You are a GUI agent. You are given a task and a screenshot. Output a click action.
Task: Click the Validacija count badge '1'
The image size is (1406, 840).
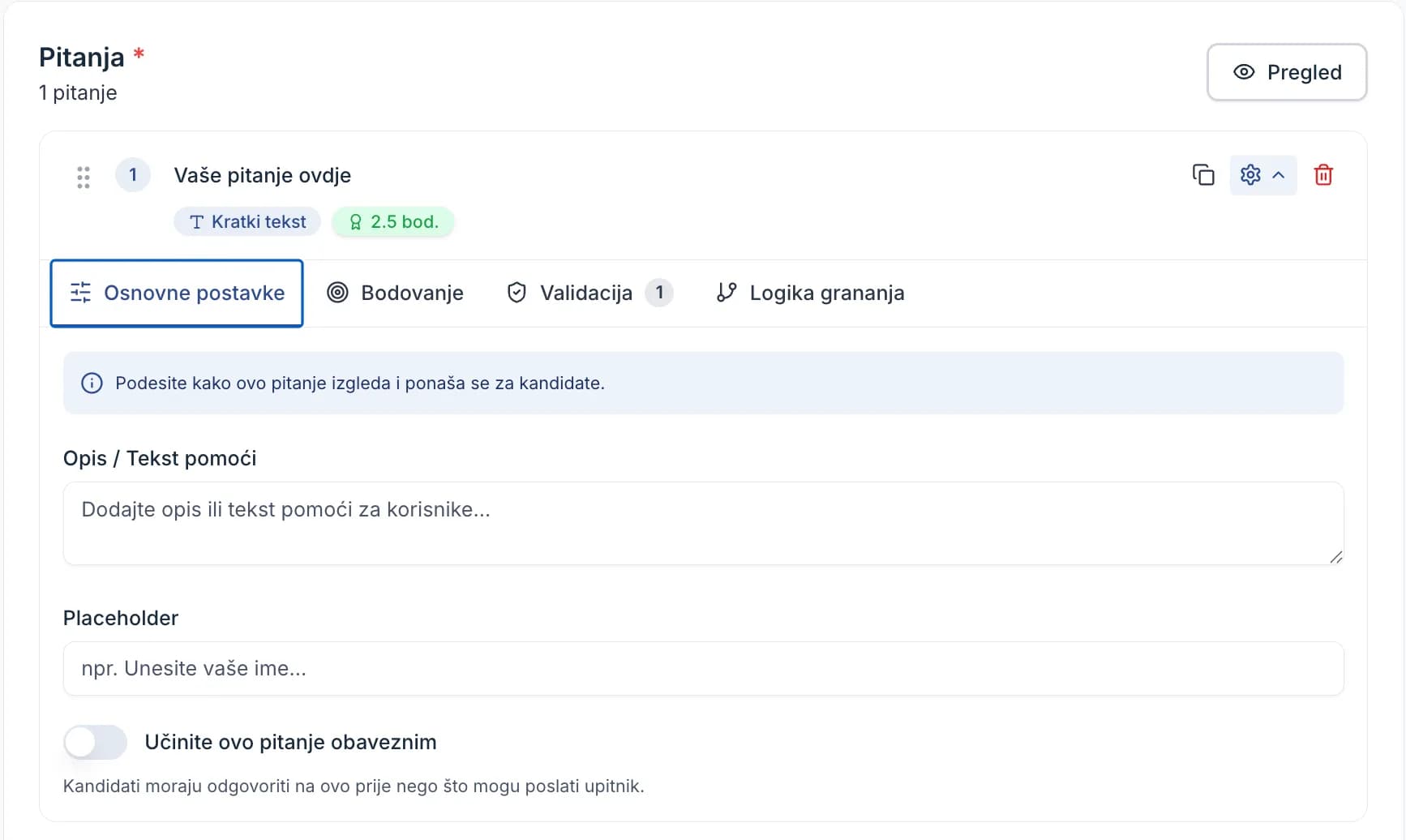(659, 293)
